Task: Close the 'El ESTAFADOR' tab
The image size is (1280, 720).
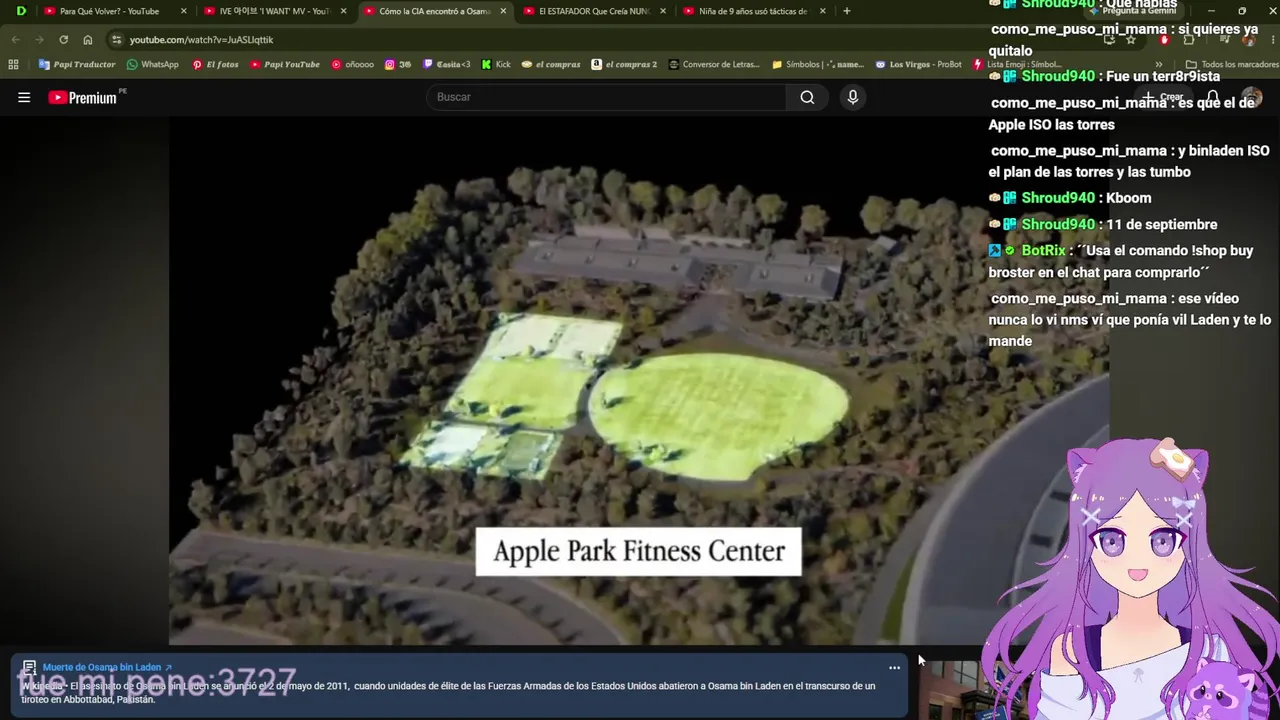Action: (663, 11)
